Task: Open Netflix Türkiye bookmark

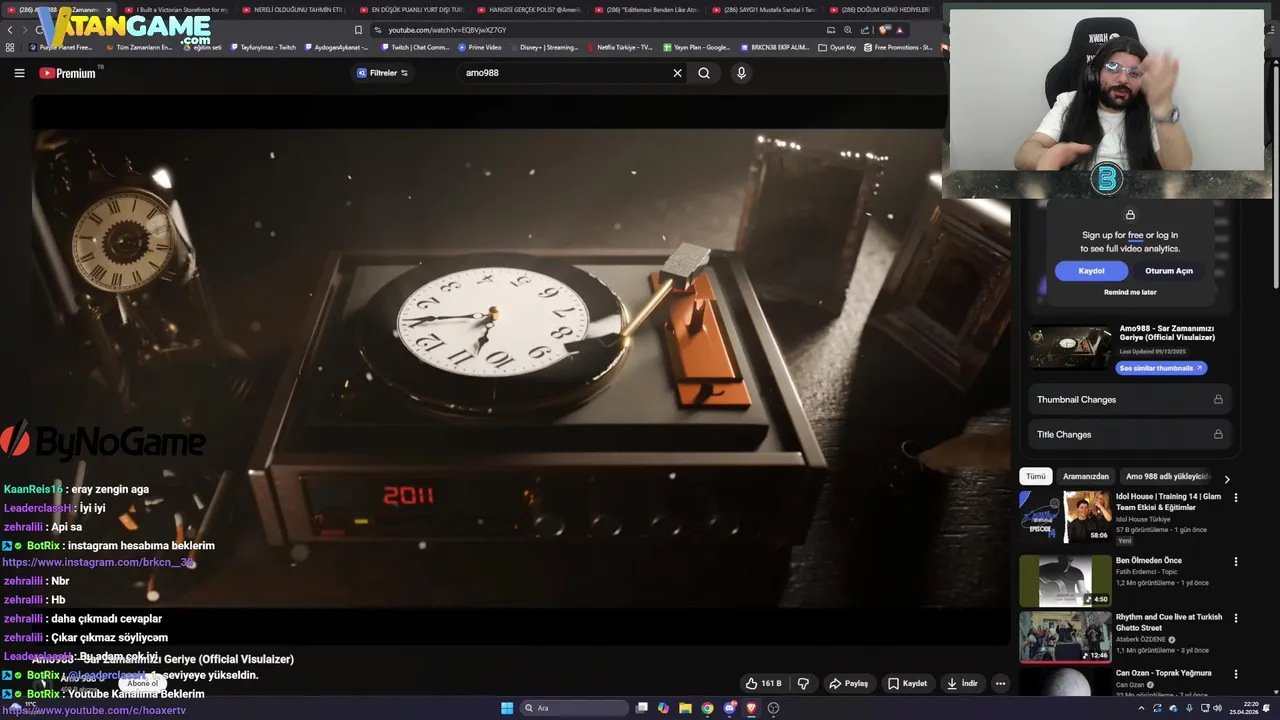Action: tap(620, 47)
